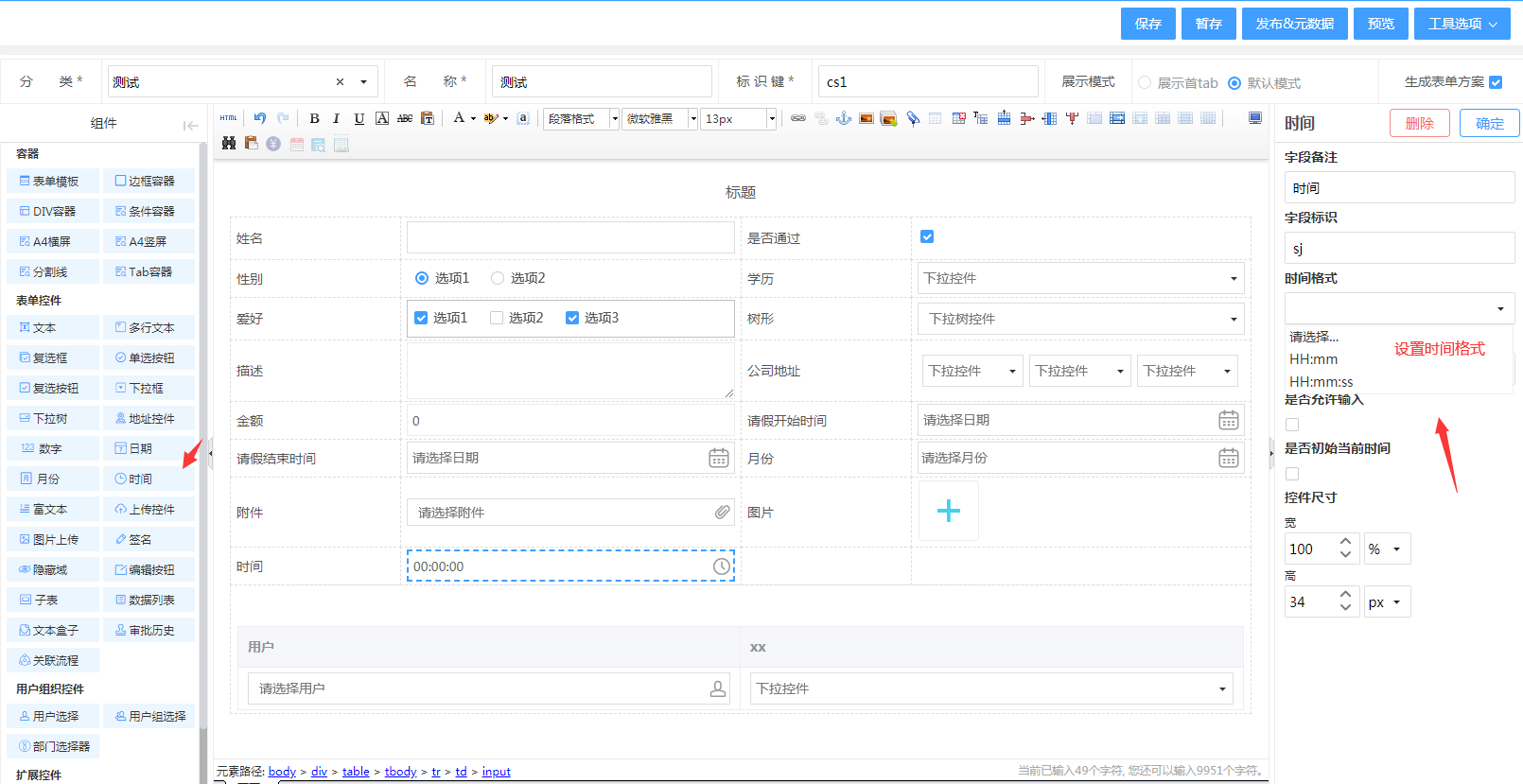Click the 字段备注 input containing 时间
The image size is (1523, 784).
coord(1399,187)
